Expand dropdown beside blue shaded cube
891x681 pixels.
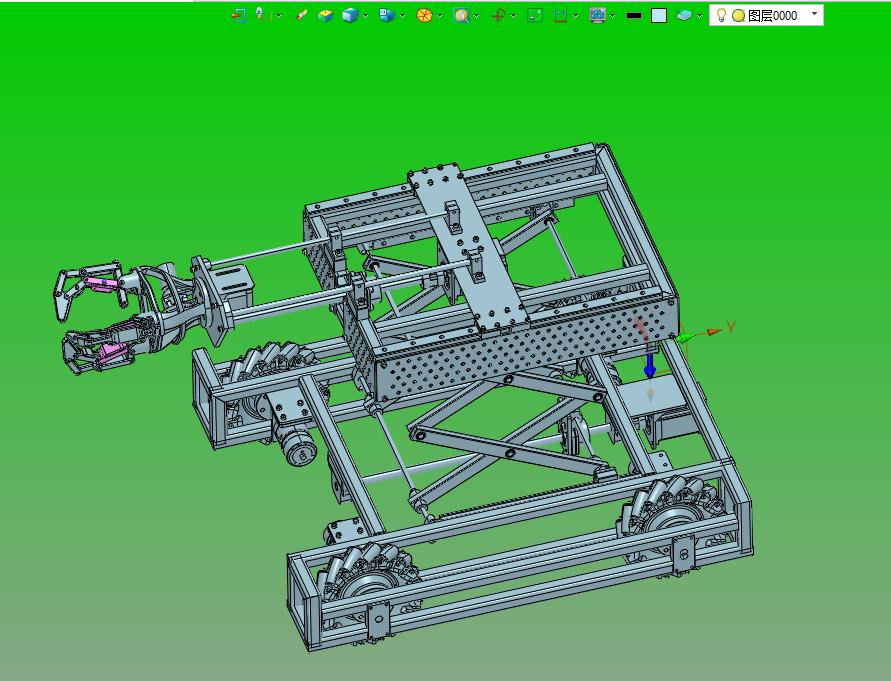coord(365,16)
